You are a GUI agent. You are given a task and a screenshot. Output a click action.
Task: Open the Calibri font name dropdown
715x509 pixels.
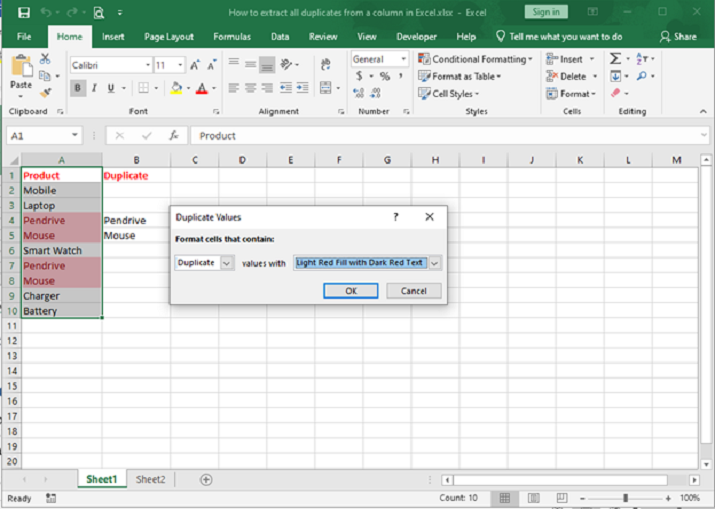point(148,65)
